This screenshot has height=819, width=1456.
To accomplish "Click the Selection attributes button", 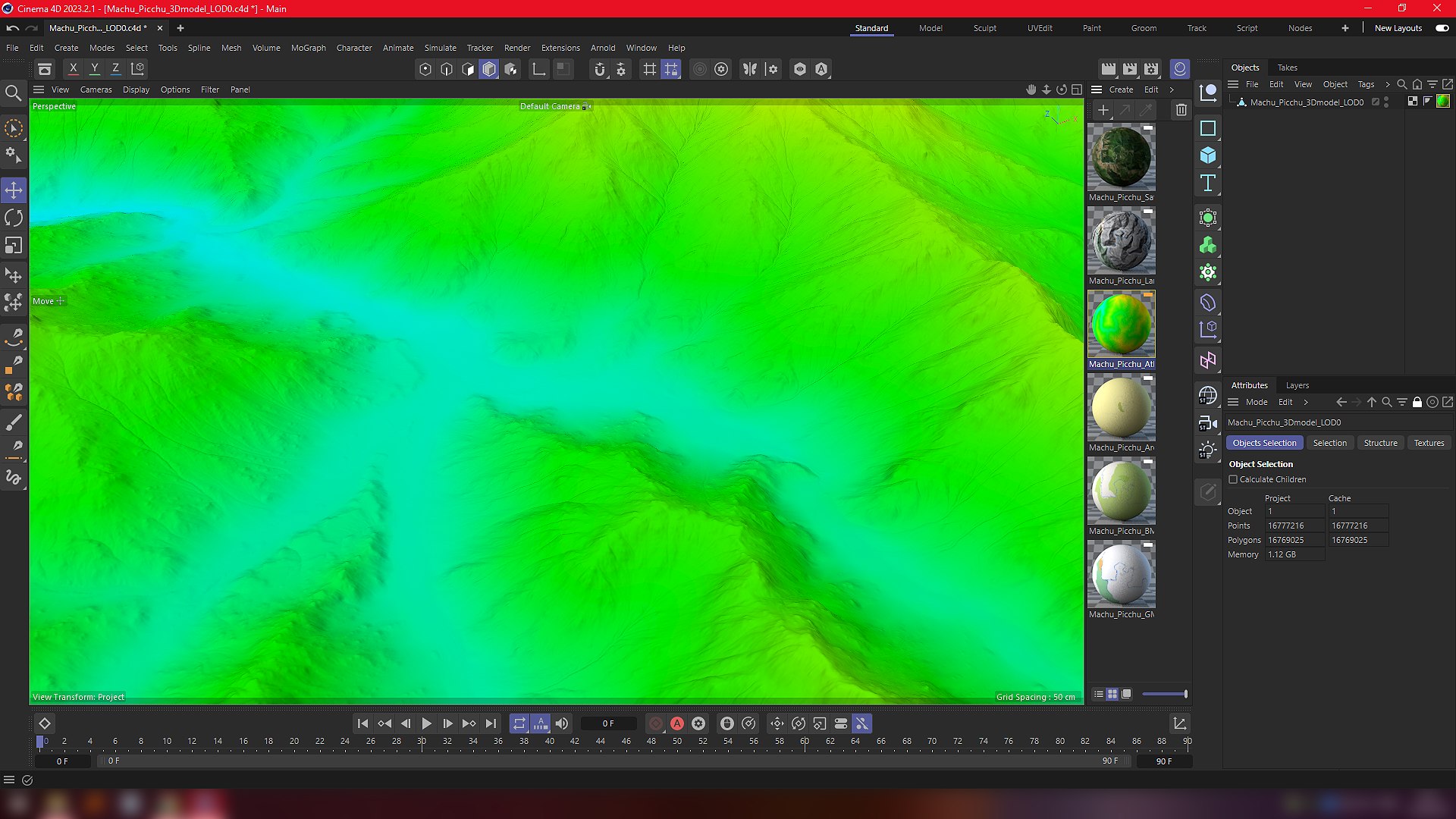I will pyautogui.click(x=1329, y=443).
